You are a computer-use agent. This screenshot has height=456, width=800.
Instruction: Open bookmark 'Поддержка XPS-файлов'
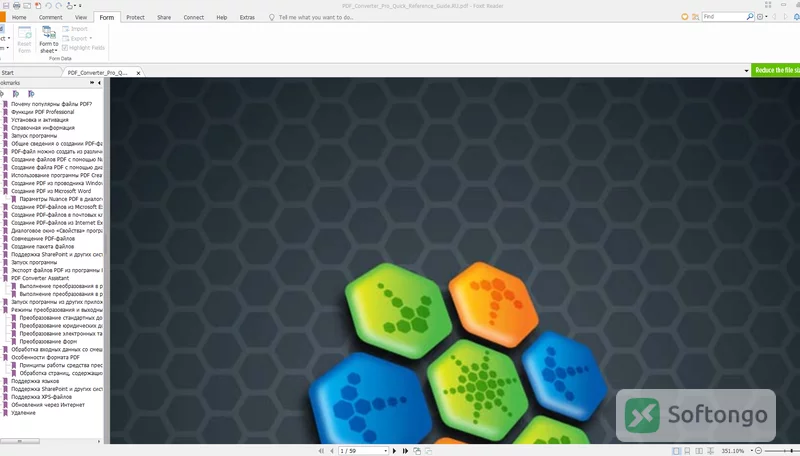click(x=41, y=397)
